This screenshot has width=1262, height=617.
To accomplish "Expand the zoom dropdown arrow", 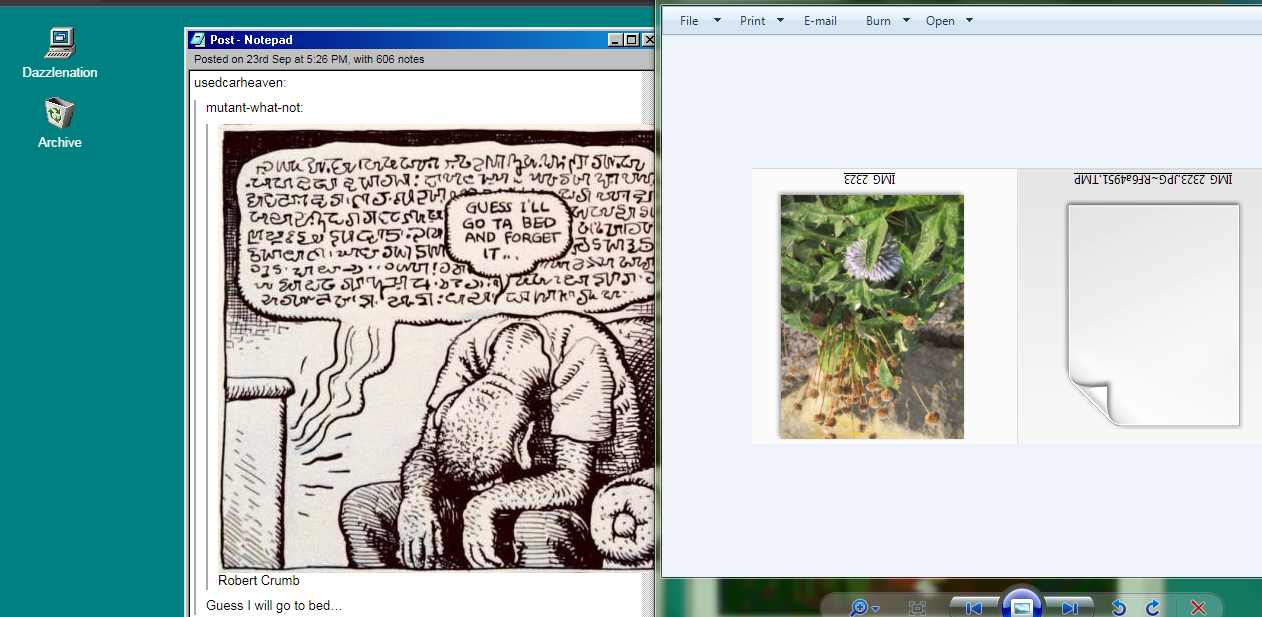I will tap(876, 609).
